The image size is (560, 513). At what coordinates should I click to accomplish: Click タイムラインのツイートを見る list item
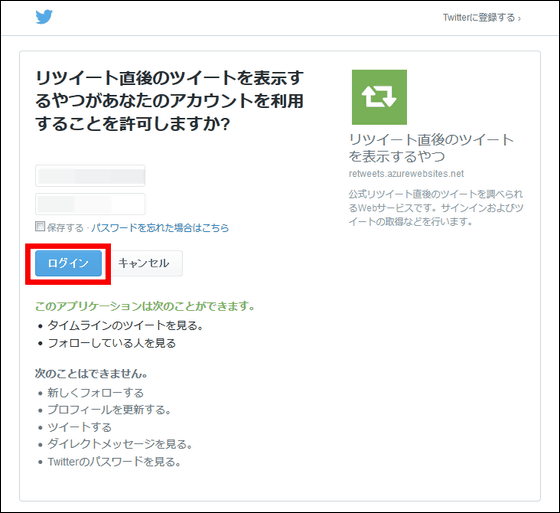click(x=125, y=325)
